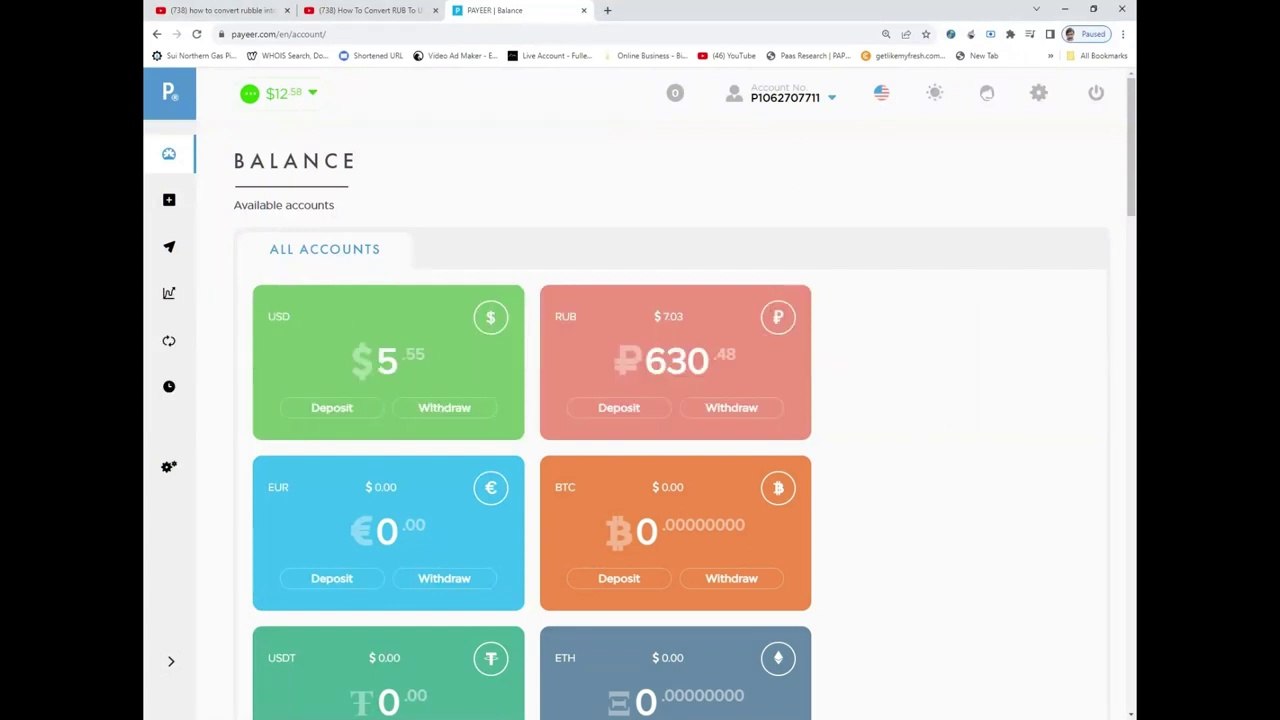Image resolution: width=1280 pixels, height=720 pixels.
Task: Click the Tether icon on USDT card
Action: (491, 659)
